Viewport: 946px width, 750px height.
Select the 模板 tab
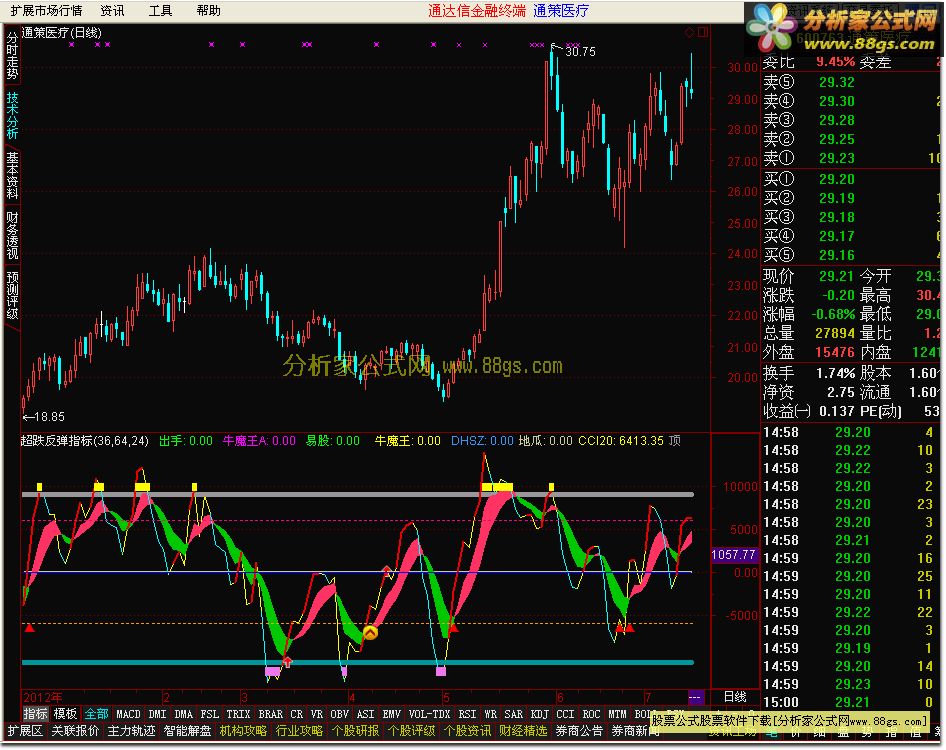[x=65, y=714]
